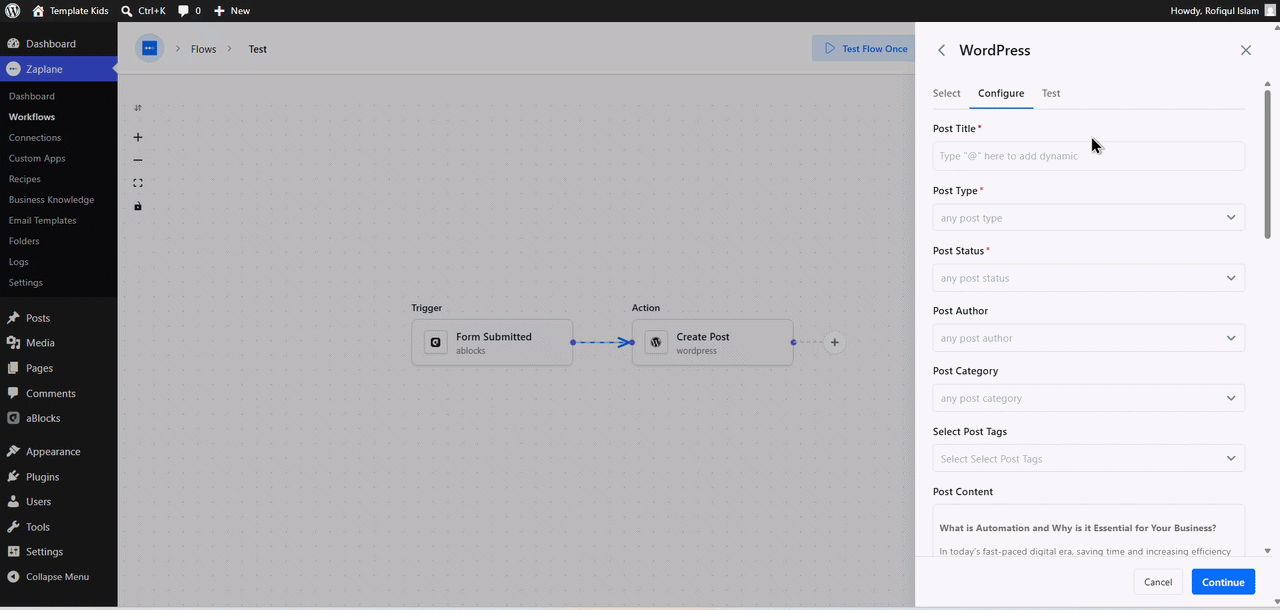Viewport: 1280px width, 610px height.
Task: Expand the Post Author dropdown
Action: coord(1088,337)
